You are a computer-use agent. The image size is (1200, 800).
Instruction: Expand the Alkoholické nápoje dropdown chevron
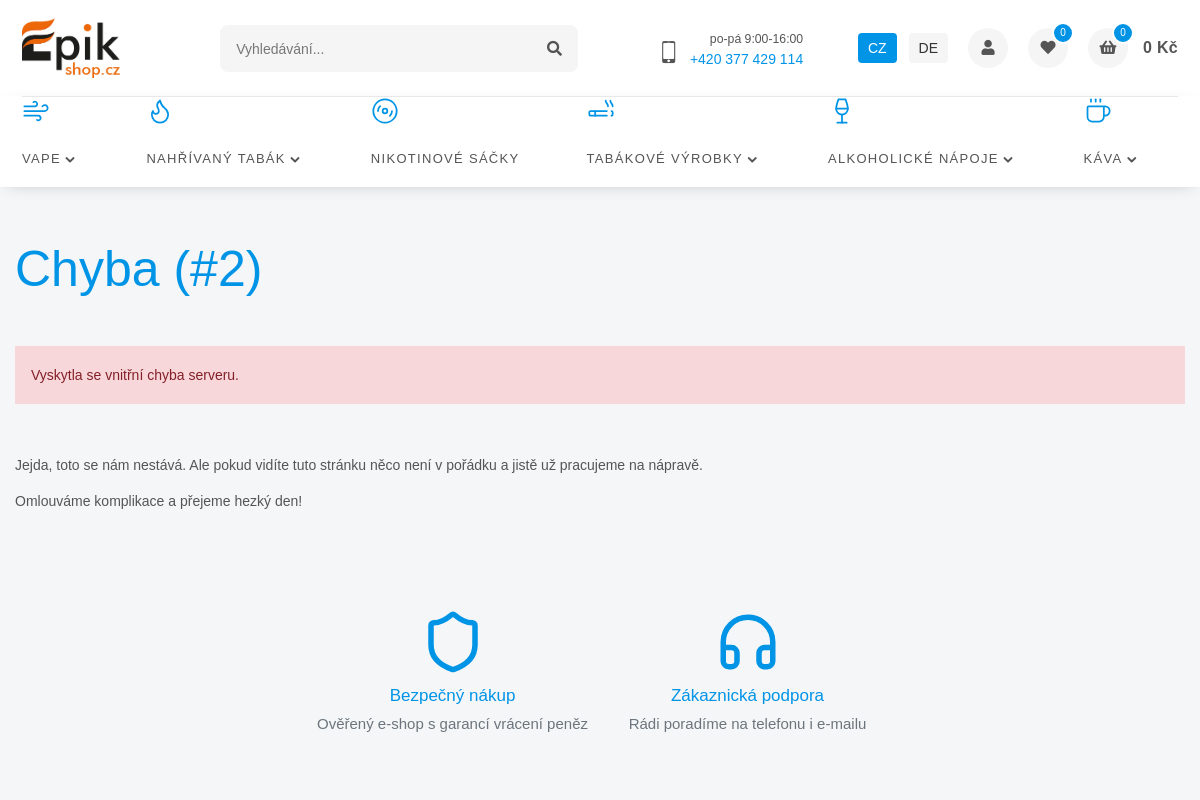[x=1008, y=159]
